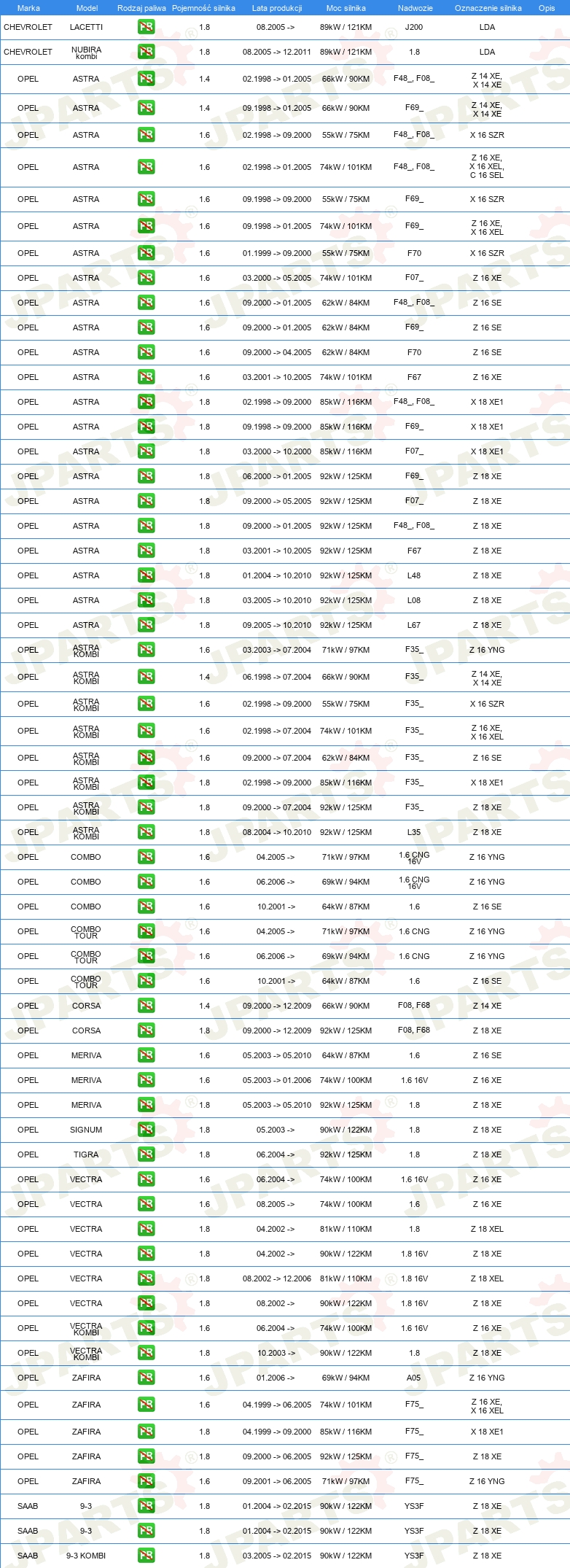Click the fuel icon in the Astra F70 Z 16 SE row
This screenshot has width=570, height=1568.
coord(146,352)
